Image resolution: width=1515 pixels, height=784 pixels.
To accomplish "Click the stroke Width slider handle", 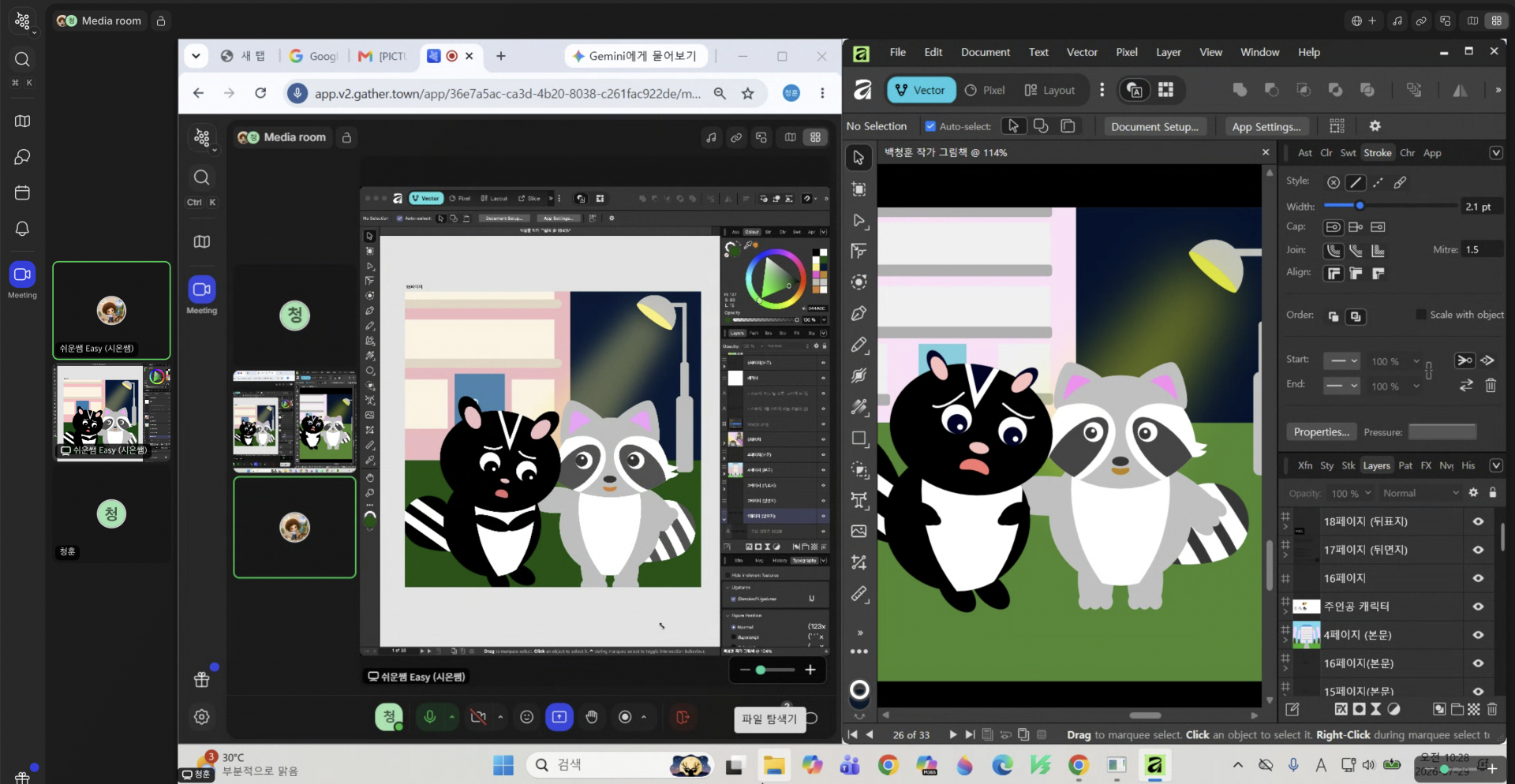I will click(1360, 206).
